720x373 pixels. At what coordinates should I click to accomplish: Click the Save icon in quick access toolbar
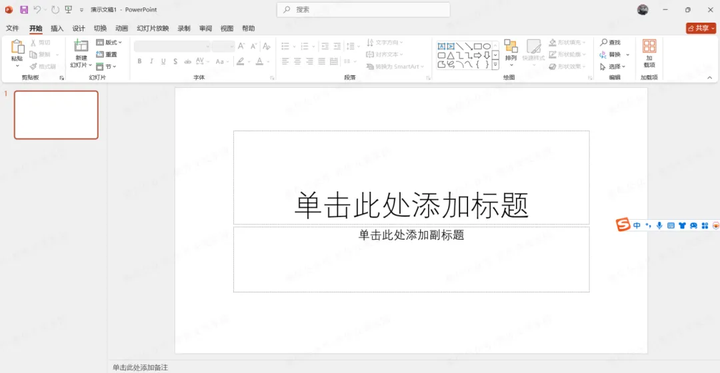24,10
